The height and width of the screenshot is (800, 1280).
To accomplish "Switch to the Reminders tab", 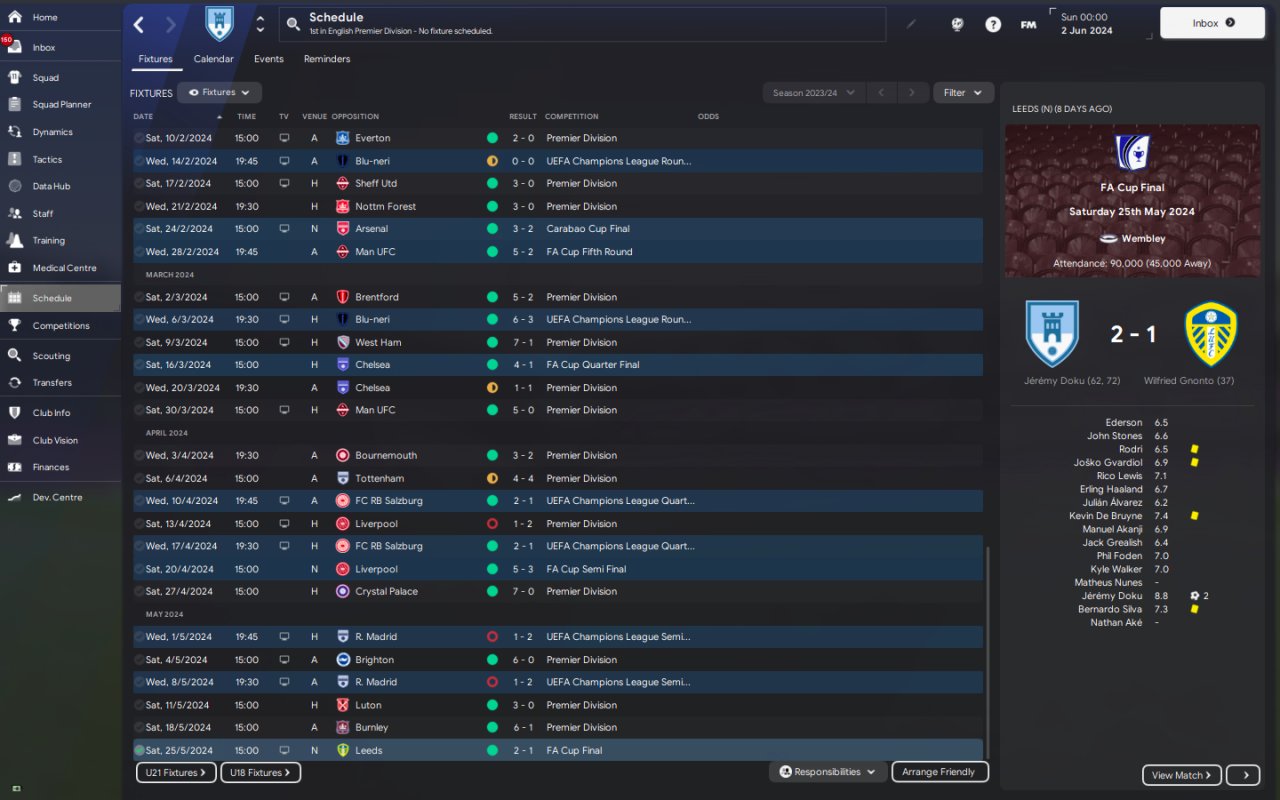I will coord(327,59).
